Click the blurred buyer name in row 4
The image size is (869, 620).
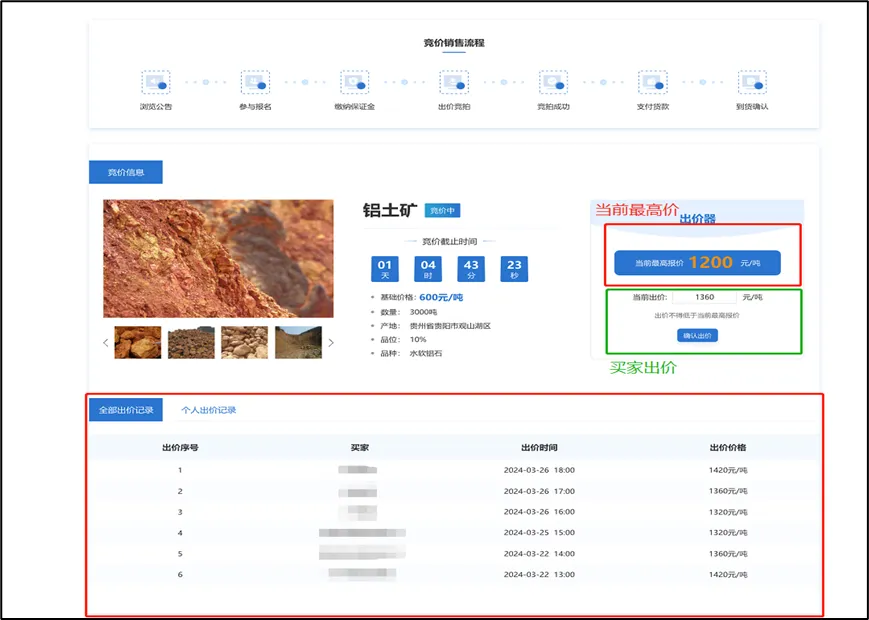[x=362, y=533]
